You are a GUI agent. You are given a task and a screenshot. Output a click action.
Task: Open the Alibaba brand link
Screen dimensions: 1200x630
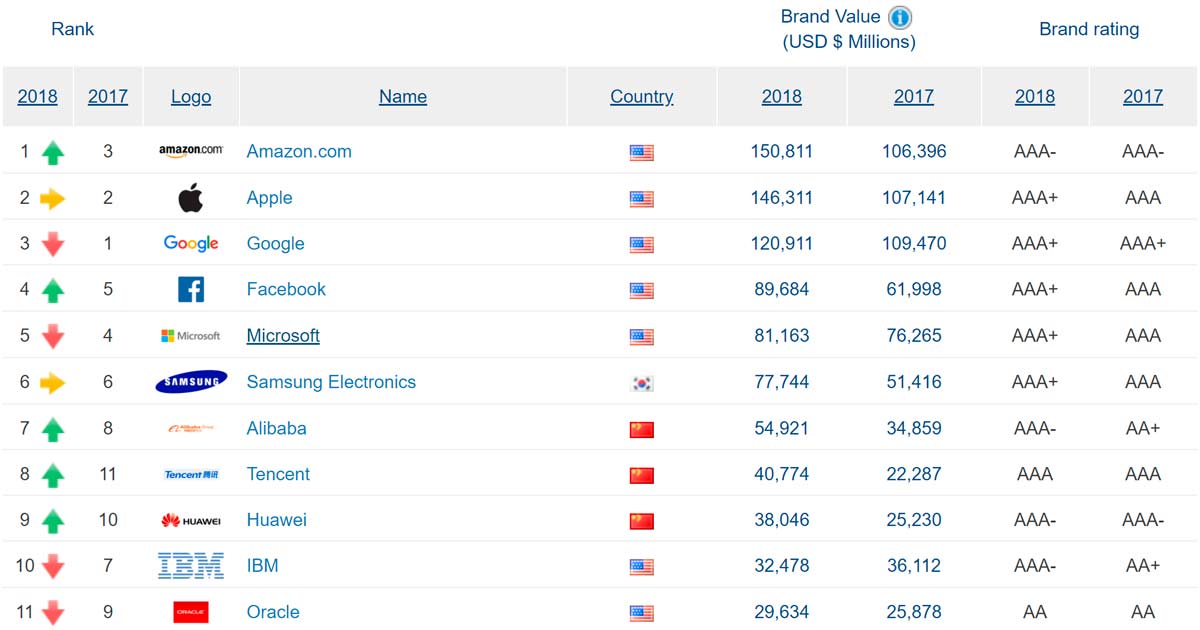pos(277,428)
